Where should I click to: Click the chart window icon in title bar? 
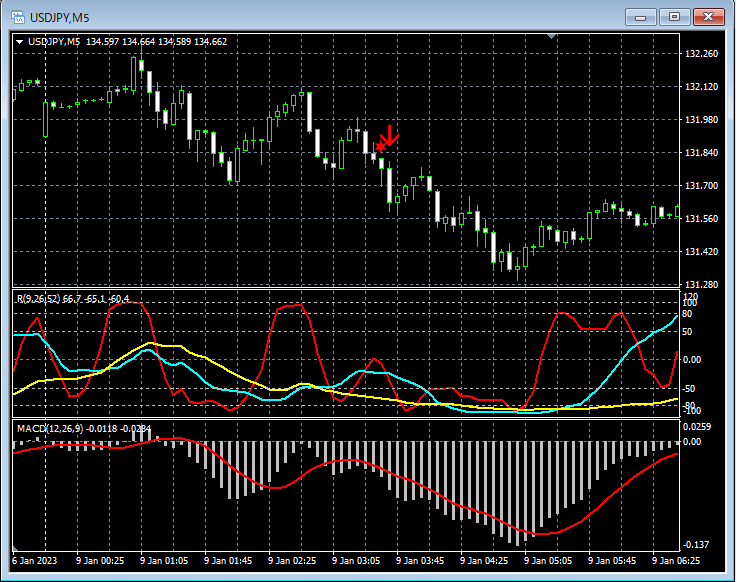(17, 15)
